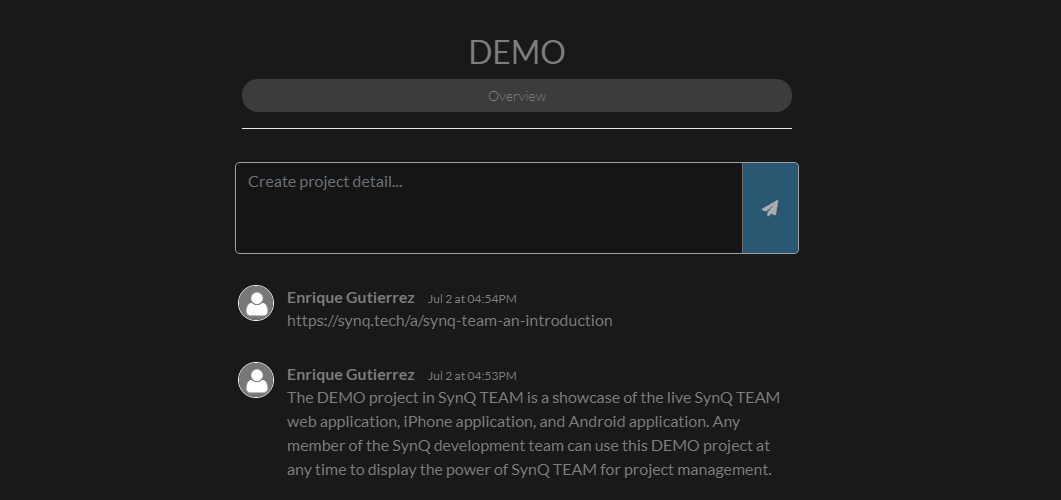Select Enrique Gutierrez name on 04:54PM post
Screen dimensions: 1061x500
pos(351,298)
